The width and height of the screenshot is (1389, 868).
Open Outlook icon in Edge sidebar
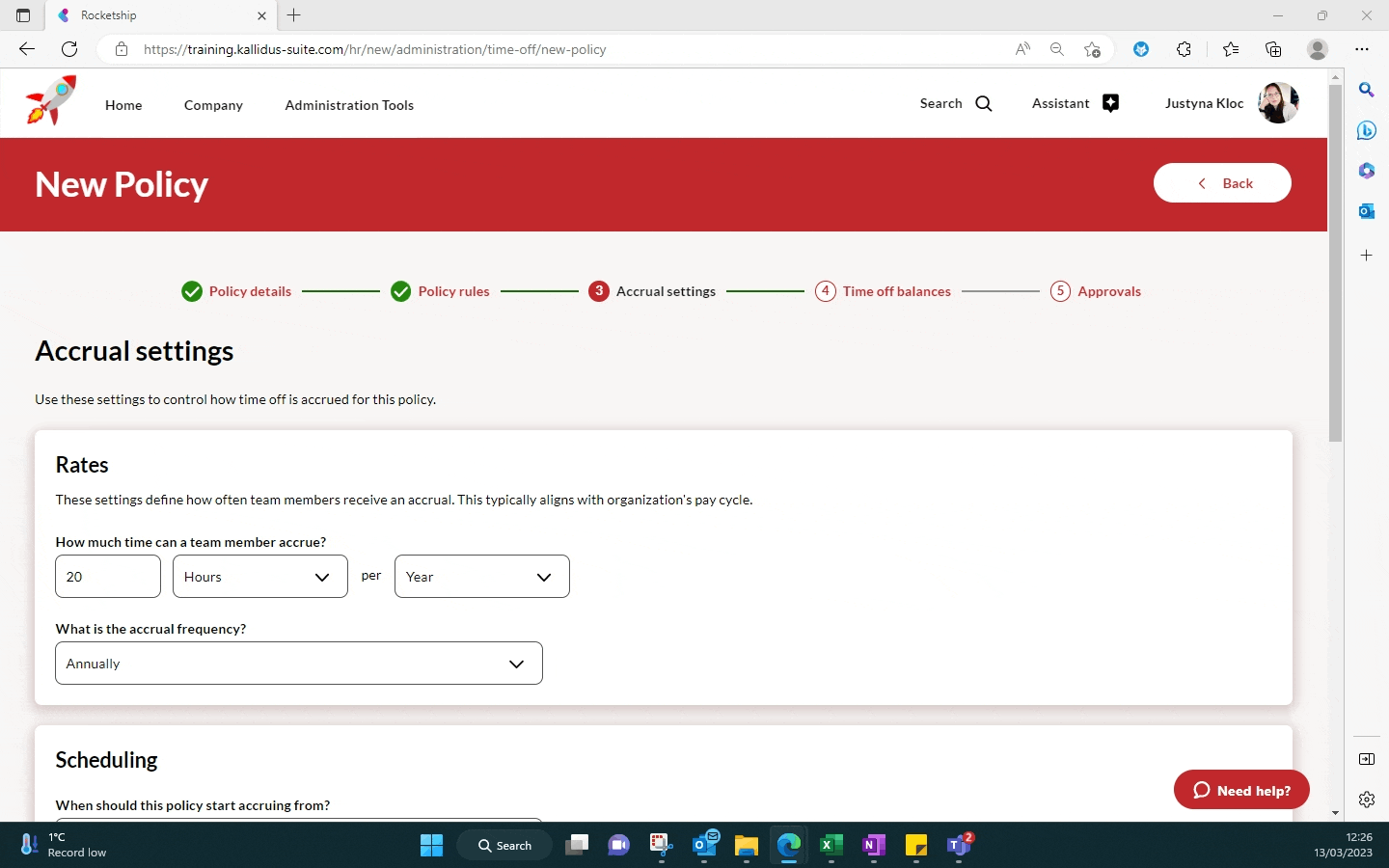[x=1366, y=211]
